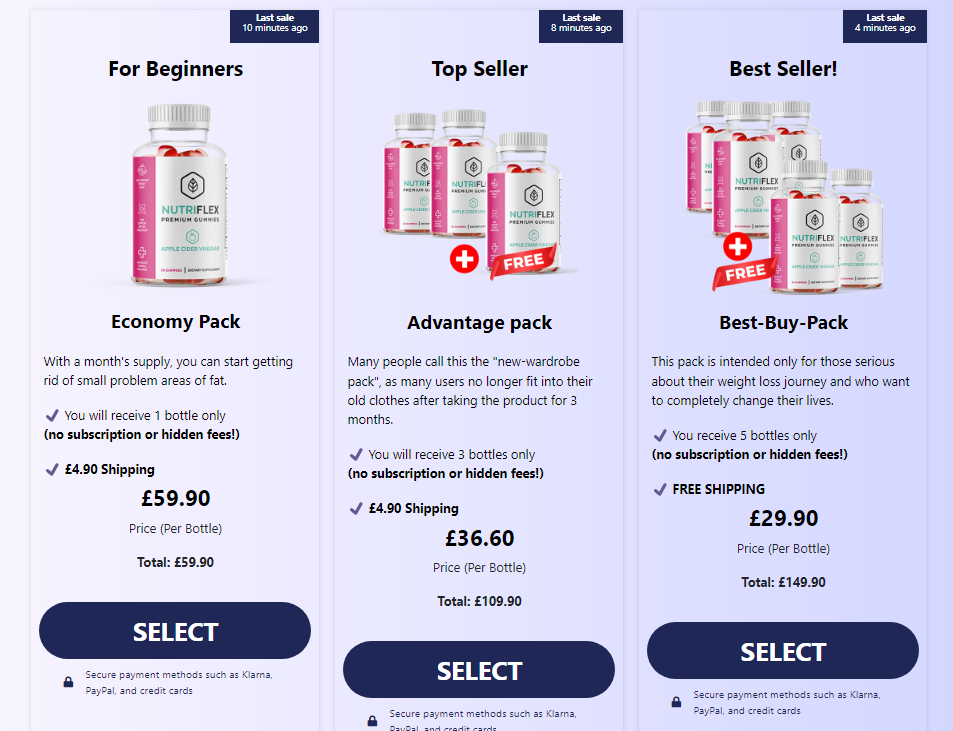Click the lock icon under Best-Buy-Pack
953x731 pixels.
point(676,702)
